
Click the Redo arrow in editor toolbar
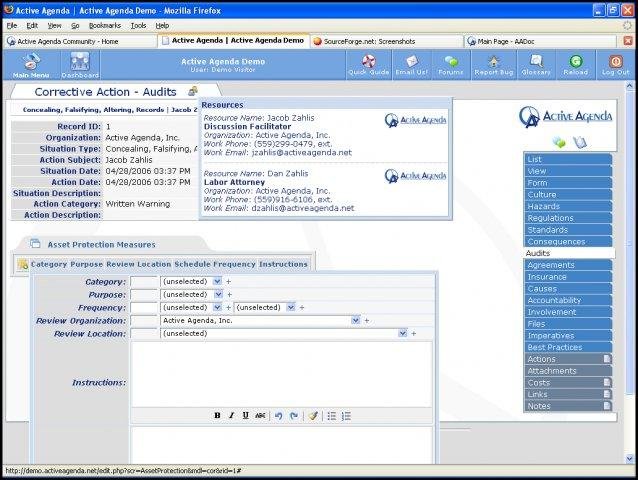[294, 416]
